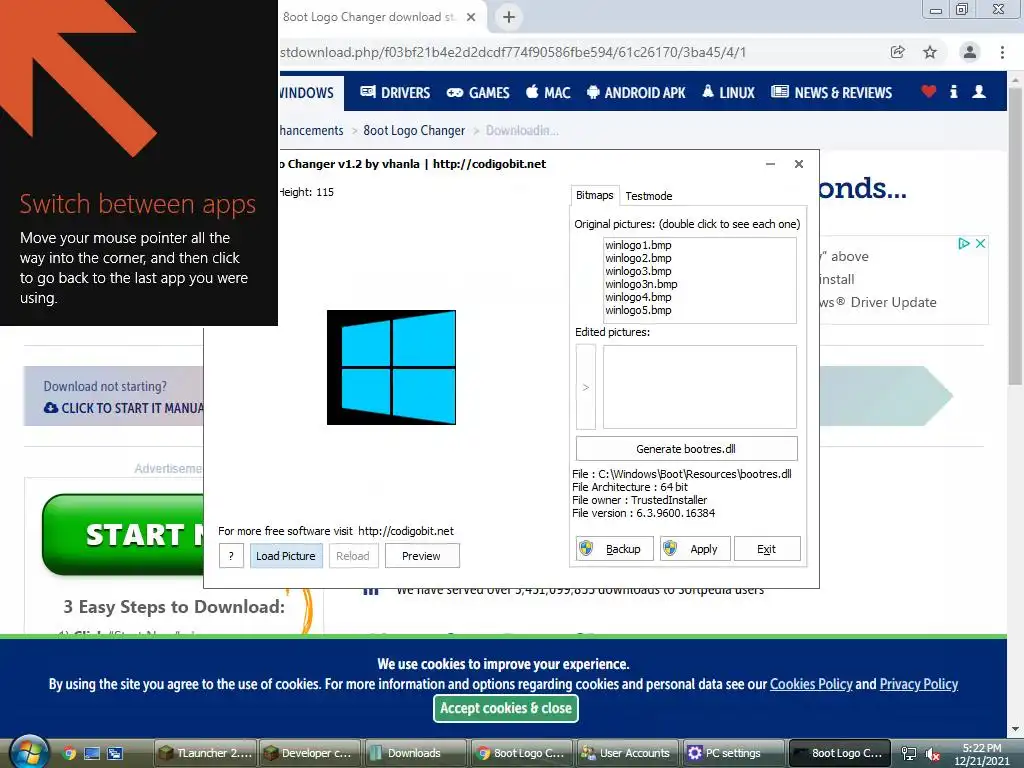
Task: Open Chrome profile avatar icon
Action: click(970, 52)
